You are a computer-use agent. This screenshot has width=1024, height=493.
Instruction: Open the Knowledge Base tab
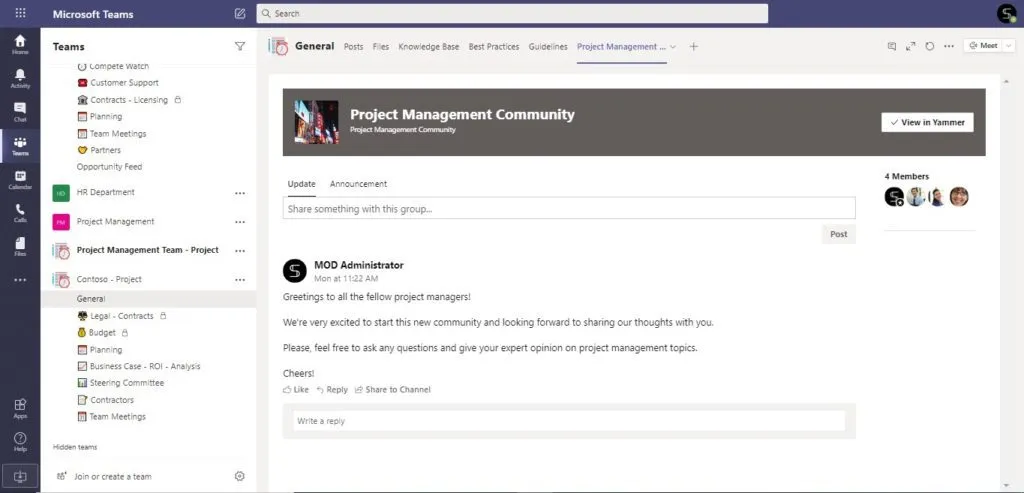[428, 47]
